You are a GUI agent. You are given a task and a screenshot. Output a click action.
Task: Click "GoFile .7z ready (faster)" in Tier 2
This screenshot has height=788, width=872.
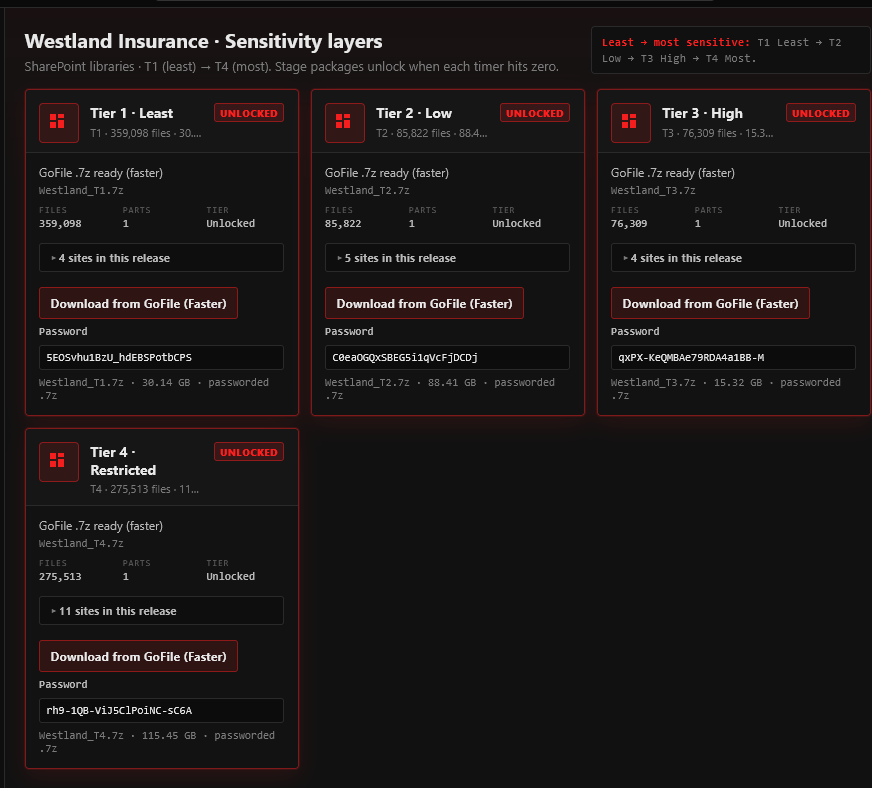(387, 173)
